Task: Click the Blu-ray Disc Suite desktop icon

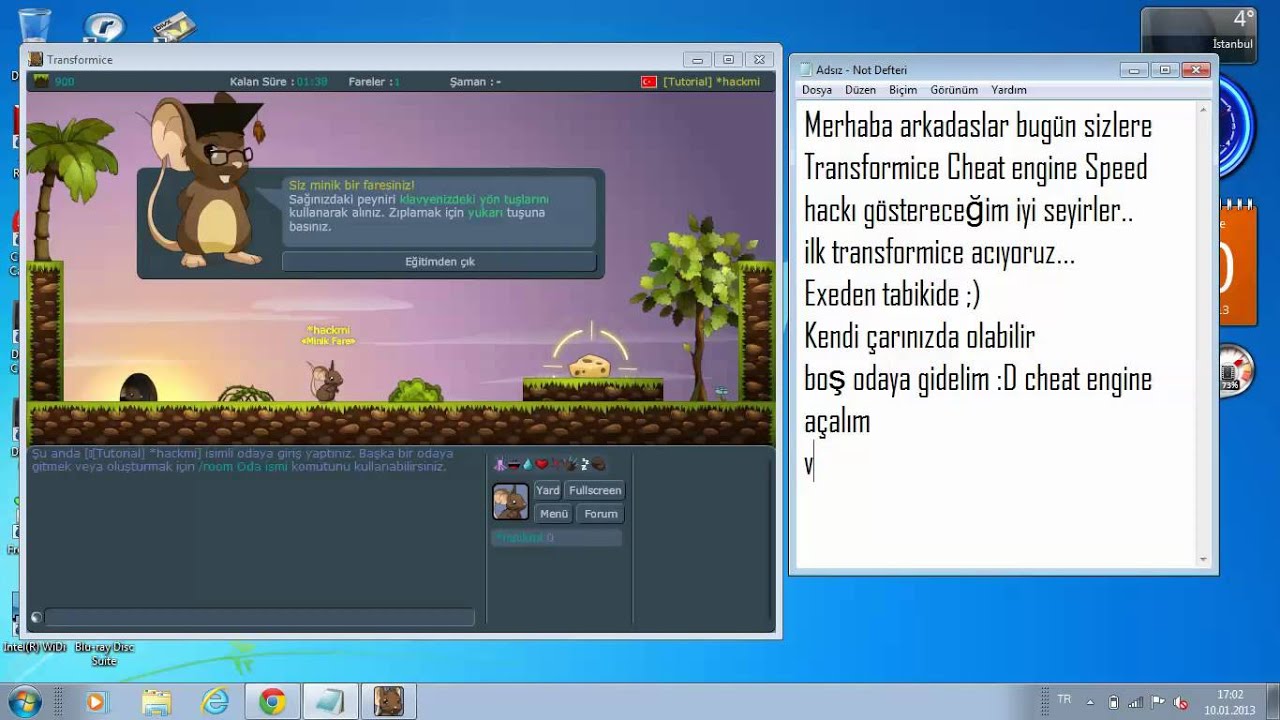Action: click(x=104, y=653)
